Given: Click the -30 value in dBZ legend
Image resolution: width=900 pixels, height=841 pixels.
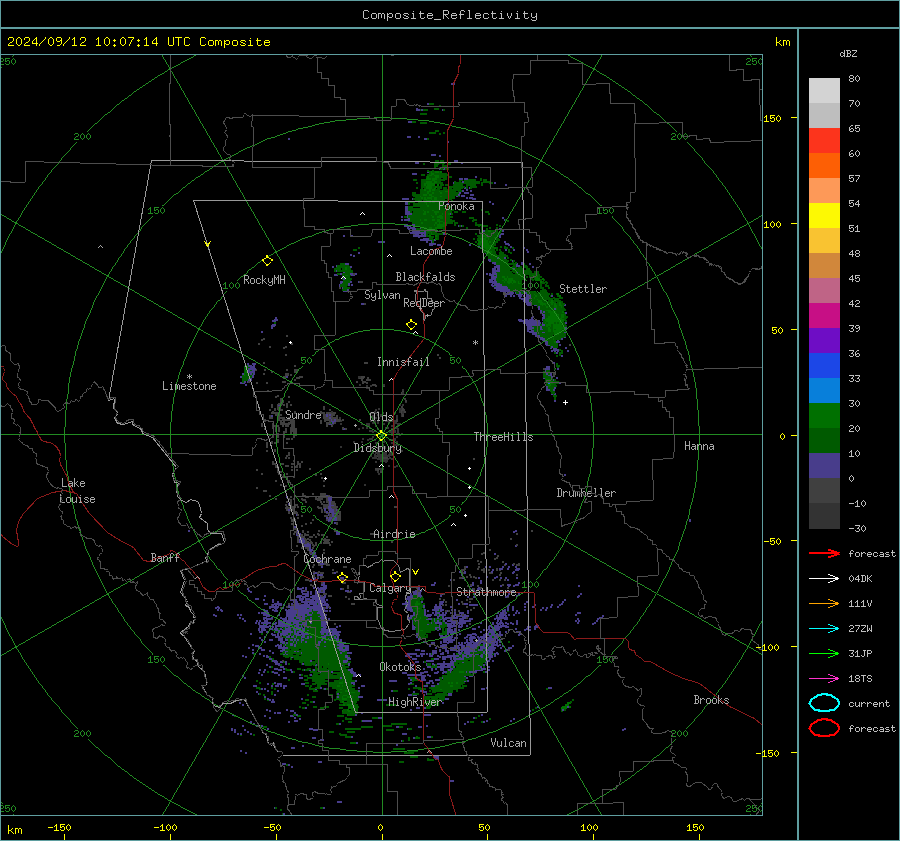Looking at the screenshot, I should [x=858, y=528].
